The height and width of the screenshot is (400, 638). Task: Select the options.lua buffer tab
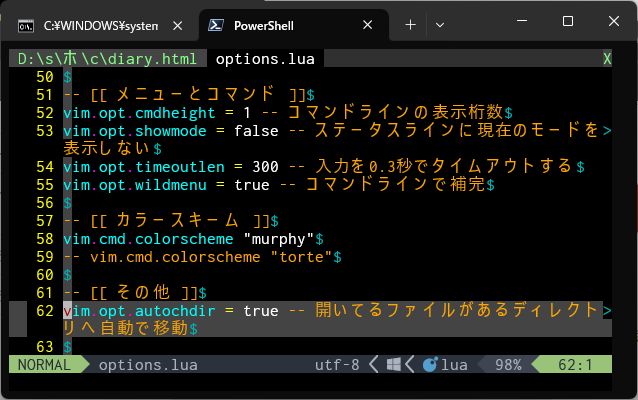tap(265, 59)
